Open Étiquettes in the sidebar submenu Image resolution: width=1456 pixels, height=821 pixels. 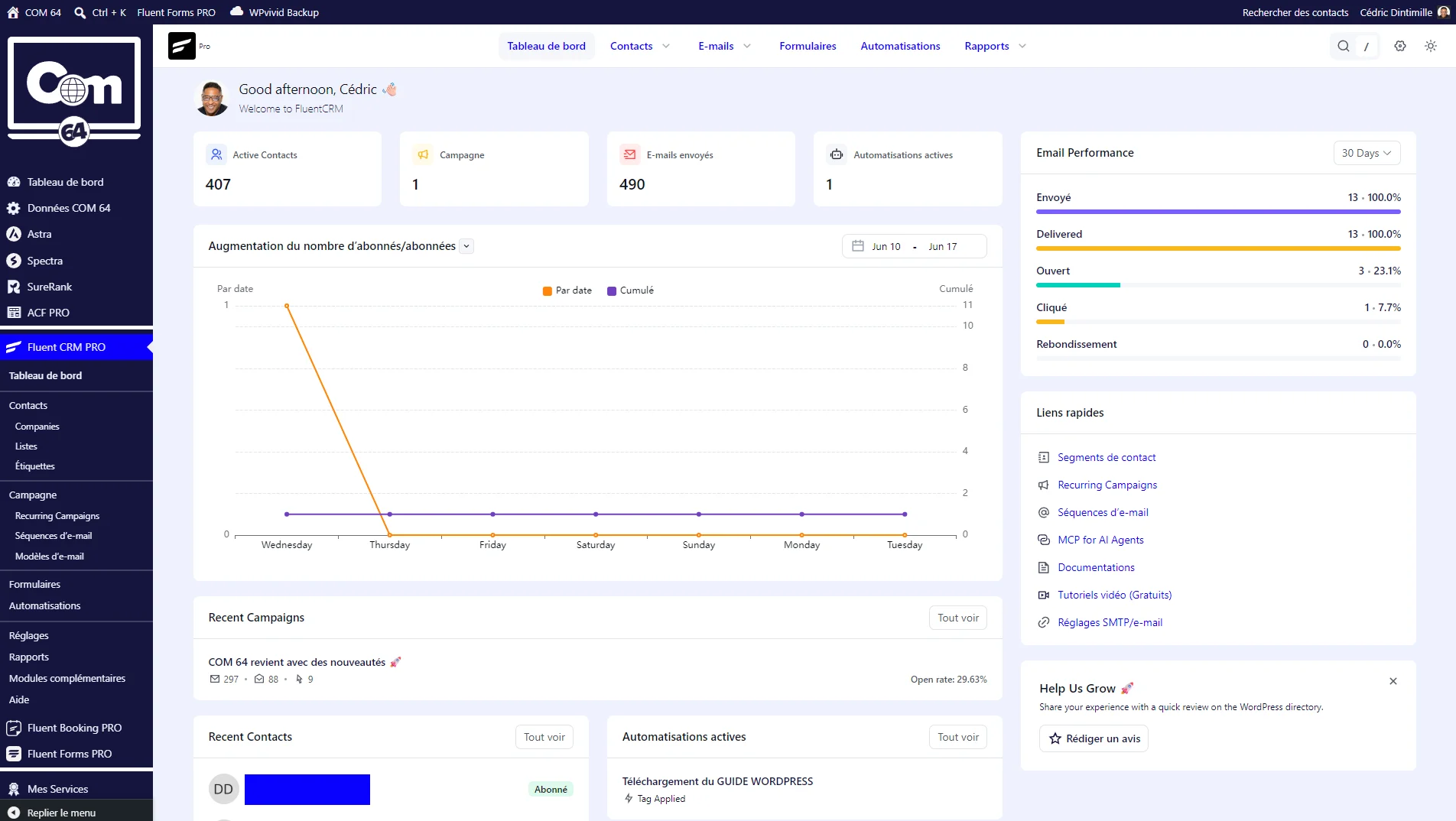35,466
